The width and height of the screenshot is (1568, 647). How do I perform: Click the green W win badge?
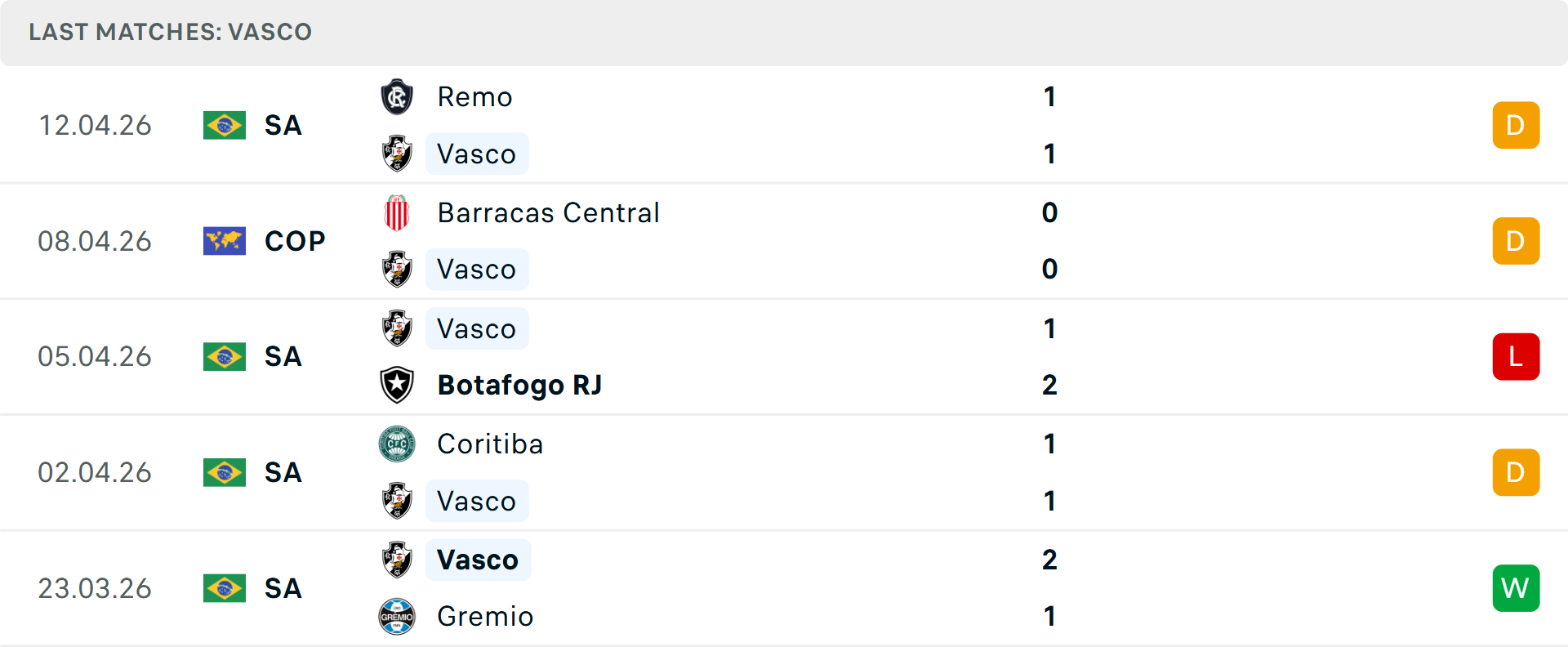coord(1516,588)
